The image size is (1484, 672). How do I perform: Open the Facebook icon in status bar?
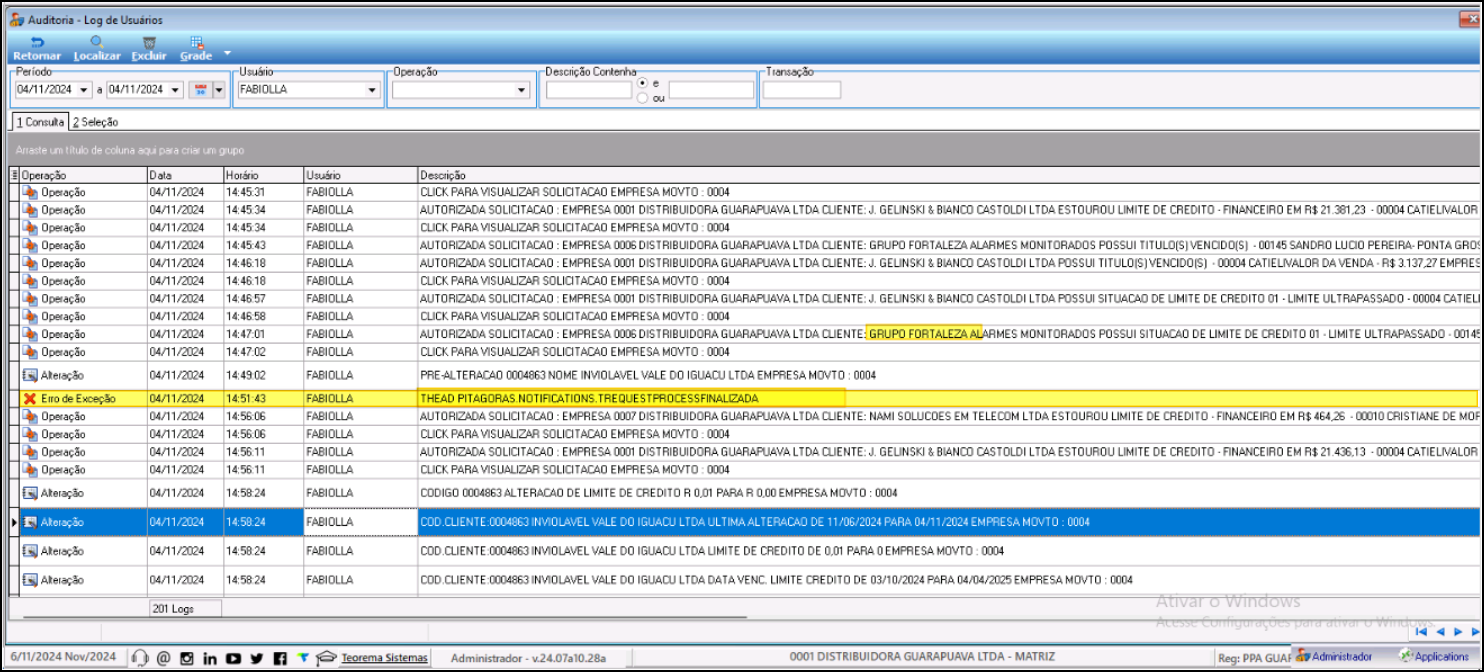click(x=280, y=658)
